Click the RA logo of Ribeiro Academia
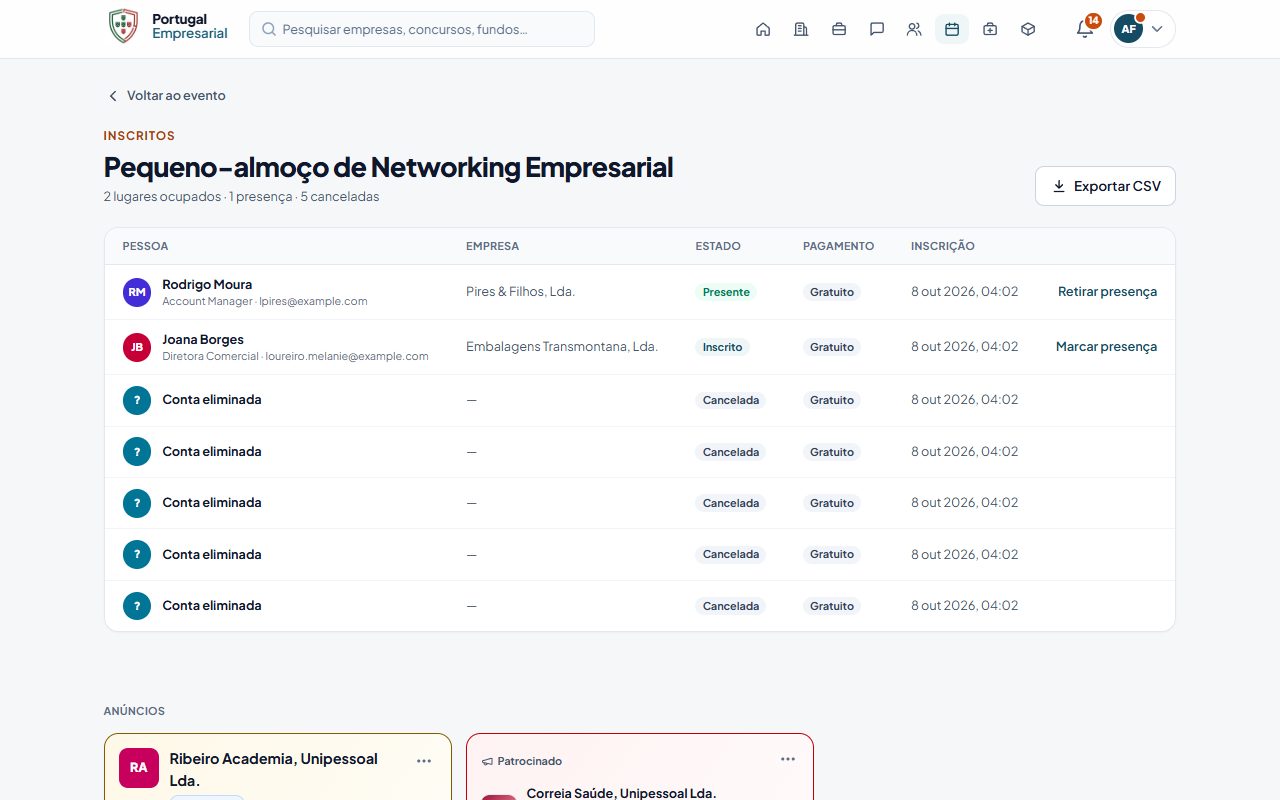1280x800 pixels. 139,768
